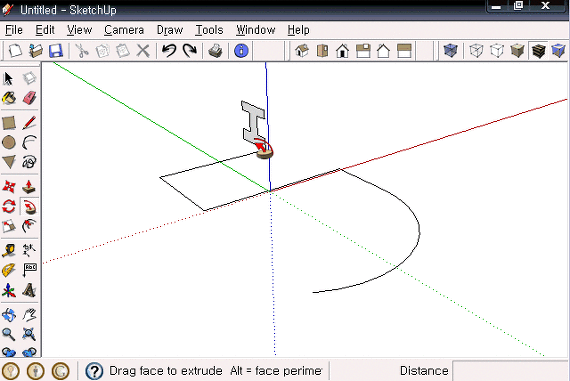Click the Distance value input box

pyautogui.click(x=510, y=371)
